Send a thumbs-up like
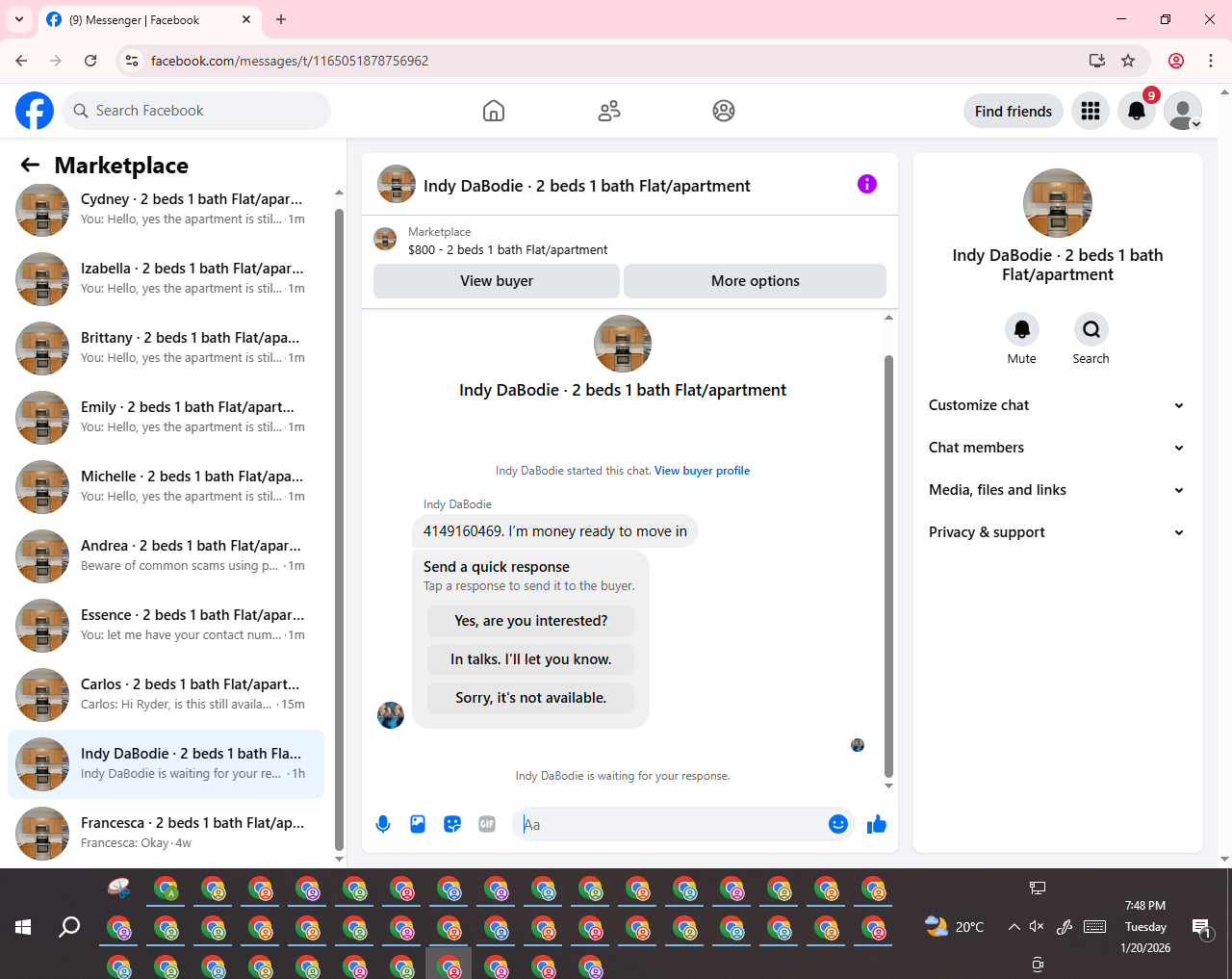1232x979 pixels. 877,824
